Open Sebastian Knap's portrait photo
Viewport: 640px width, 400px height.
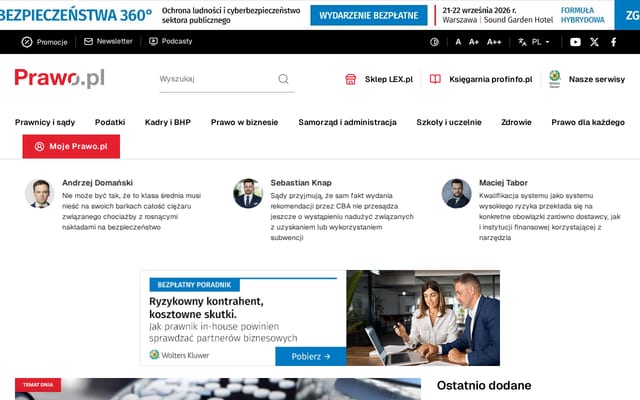click(248, 193)
